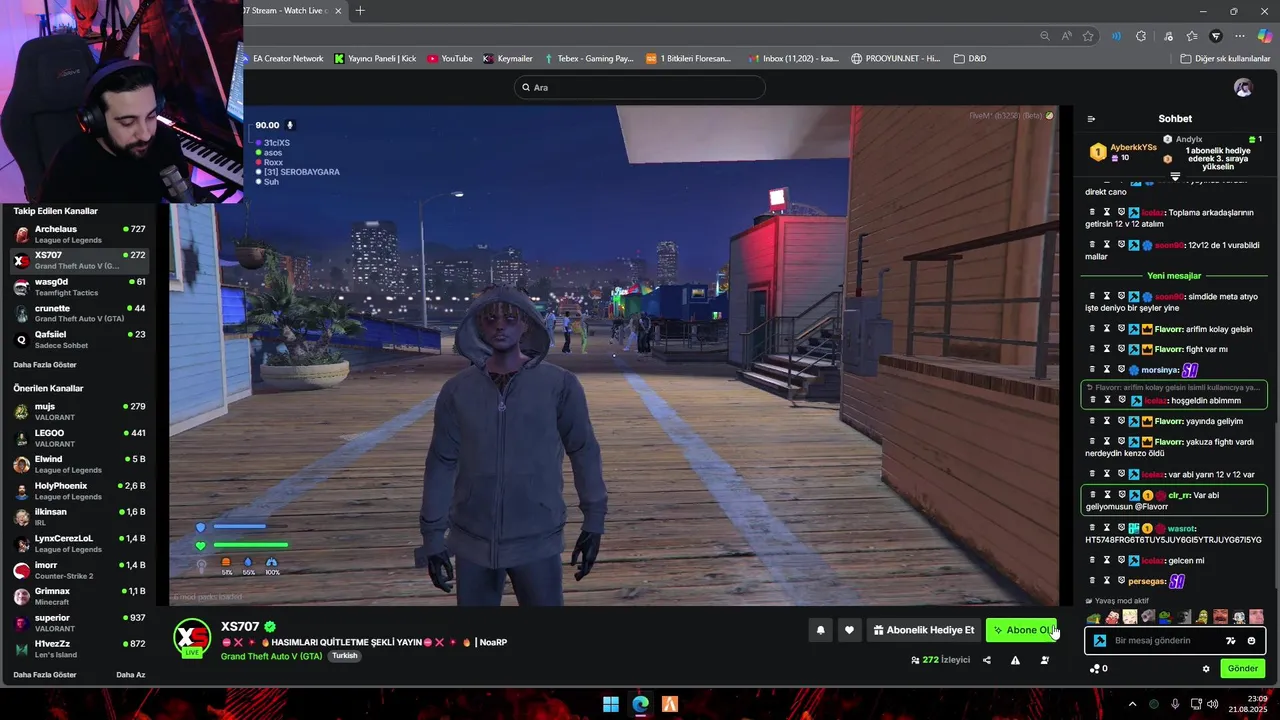Image resolution: width=1280 pixels, height=720 pixels.
Task: Open the Copilot icon in Edge
Action: point(1265,36)
